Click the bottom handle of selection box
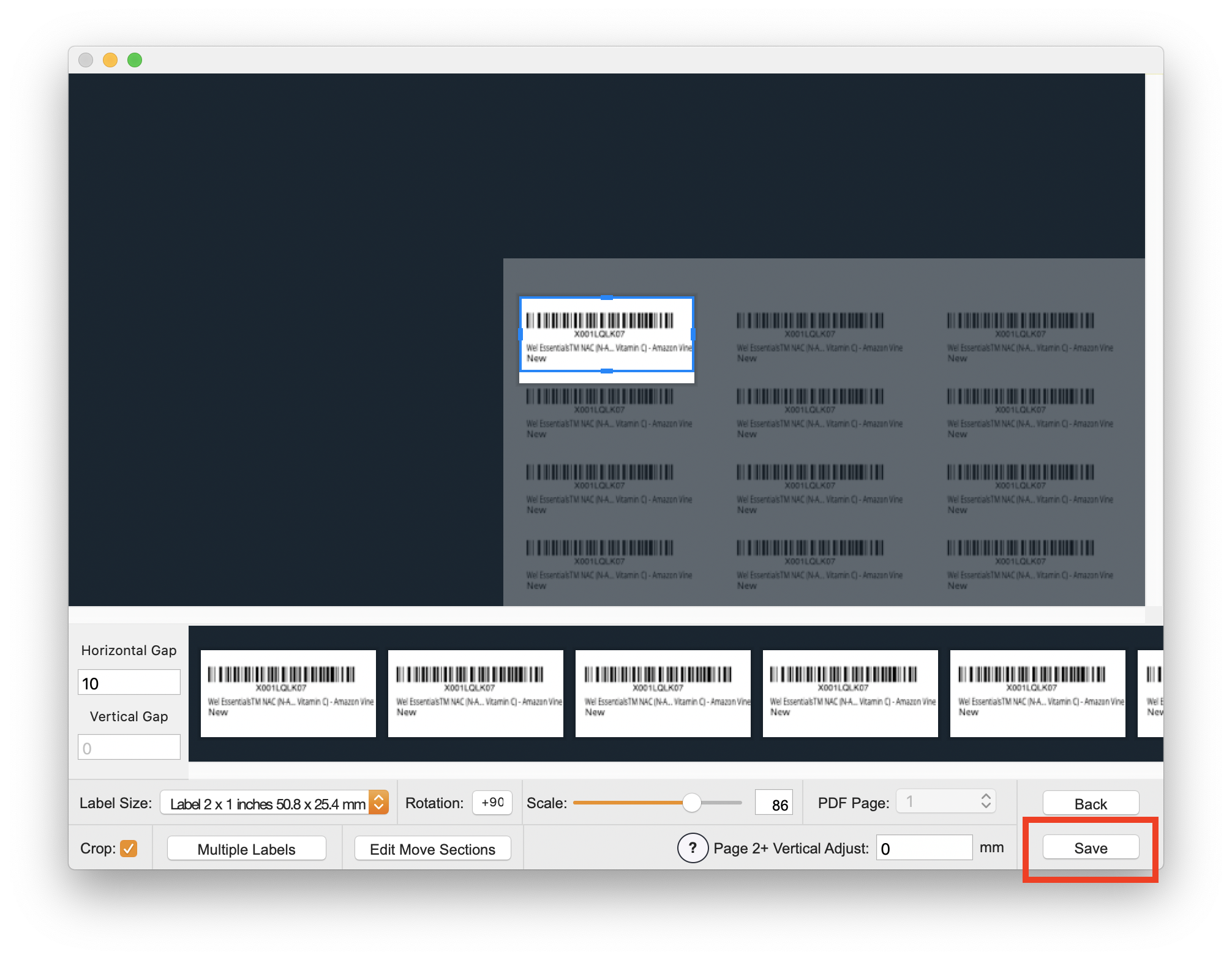Screen dimensions: 1232x960 607,371
